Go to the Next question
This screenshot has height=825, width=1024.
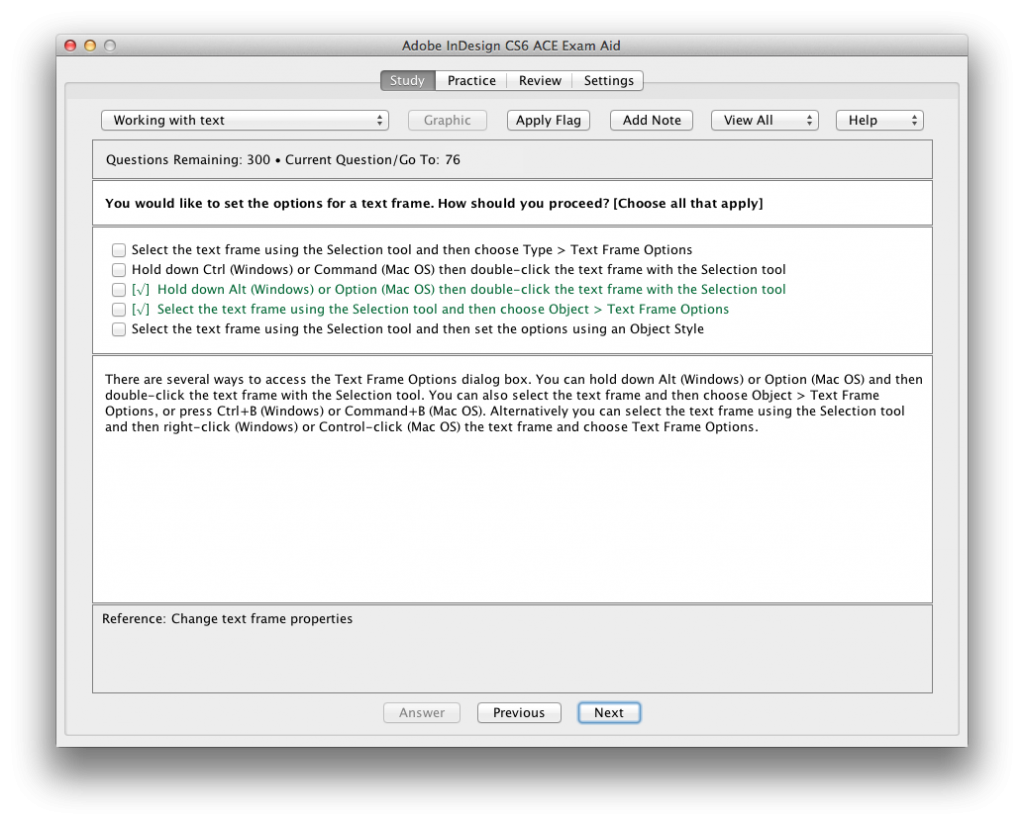click(x=608, y=713)
